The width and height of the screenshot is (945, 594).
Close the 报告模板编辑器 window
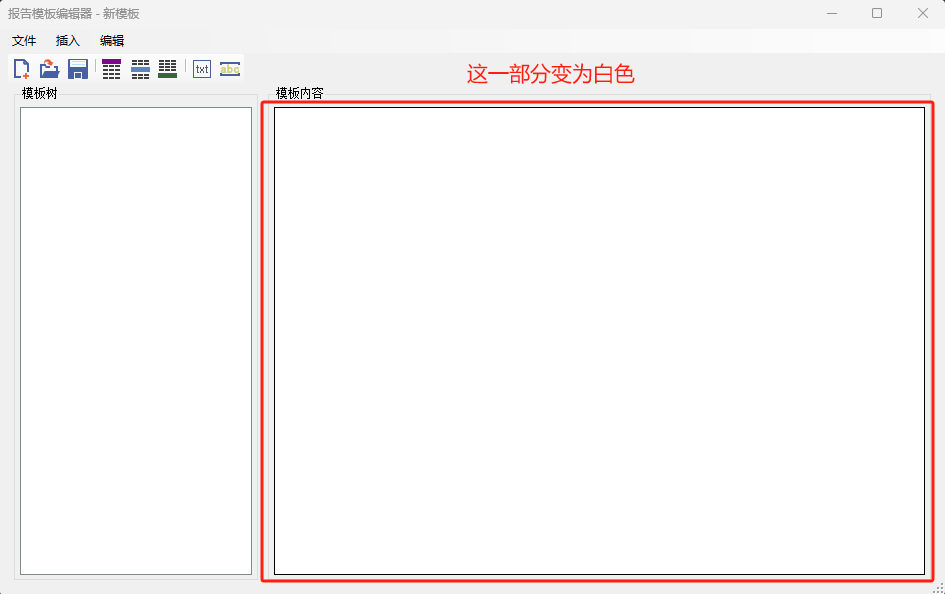pyautogui.click(x=923, y=13)
